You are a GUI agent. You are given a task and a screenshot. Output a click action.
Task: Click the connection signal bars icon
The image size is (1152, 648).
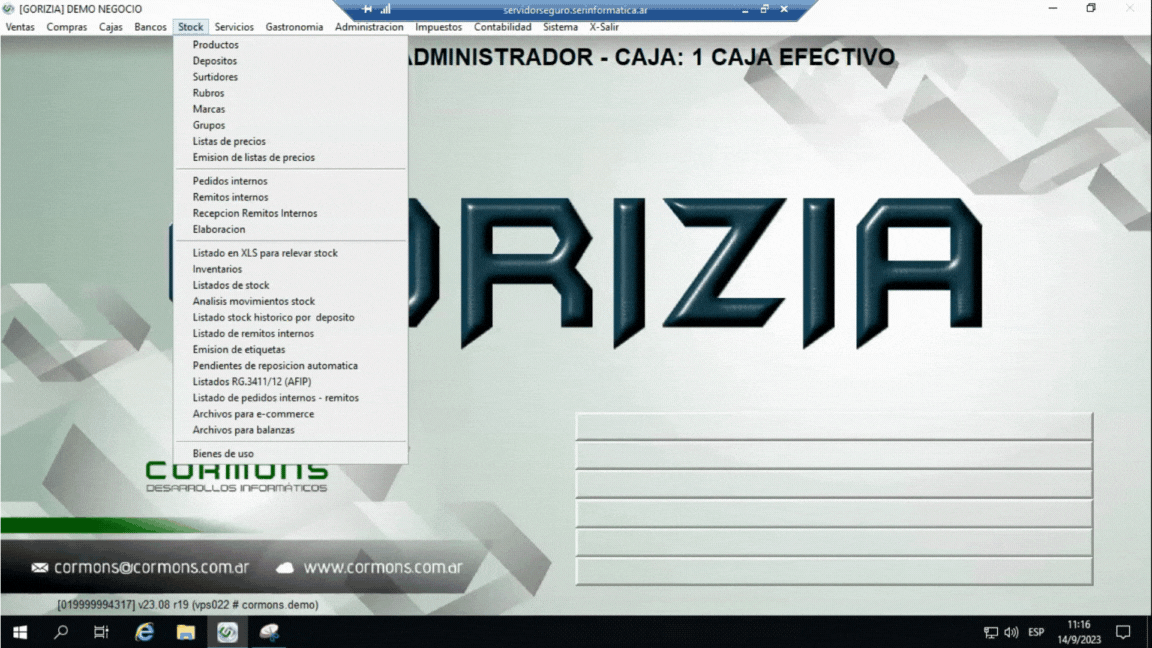(x=386, y=10)
